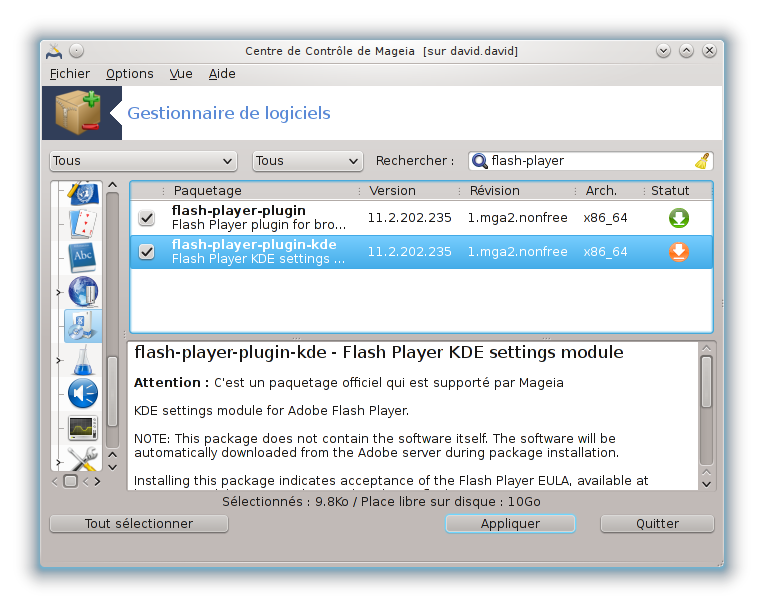The image size is (764, 607).
Task: Sort by the Version column header
Action: pos(409,190)
